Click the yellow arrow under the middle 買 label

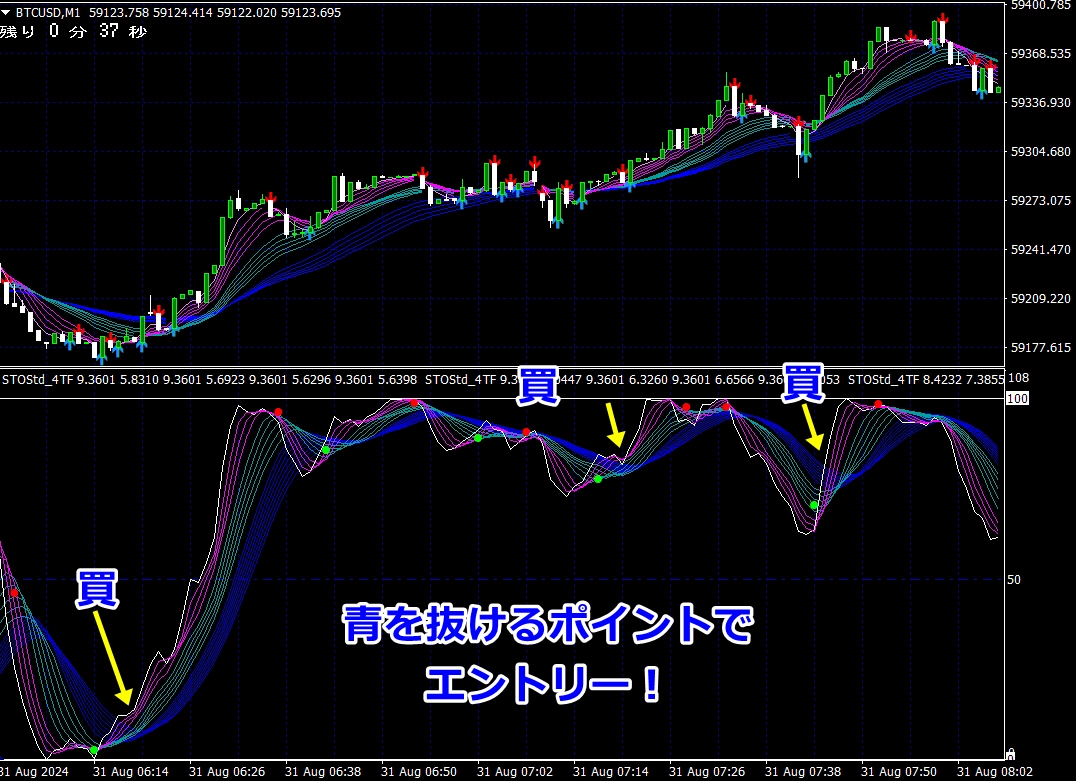tap(613, 427)
